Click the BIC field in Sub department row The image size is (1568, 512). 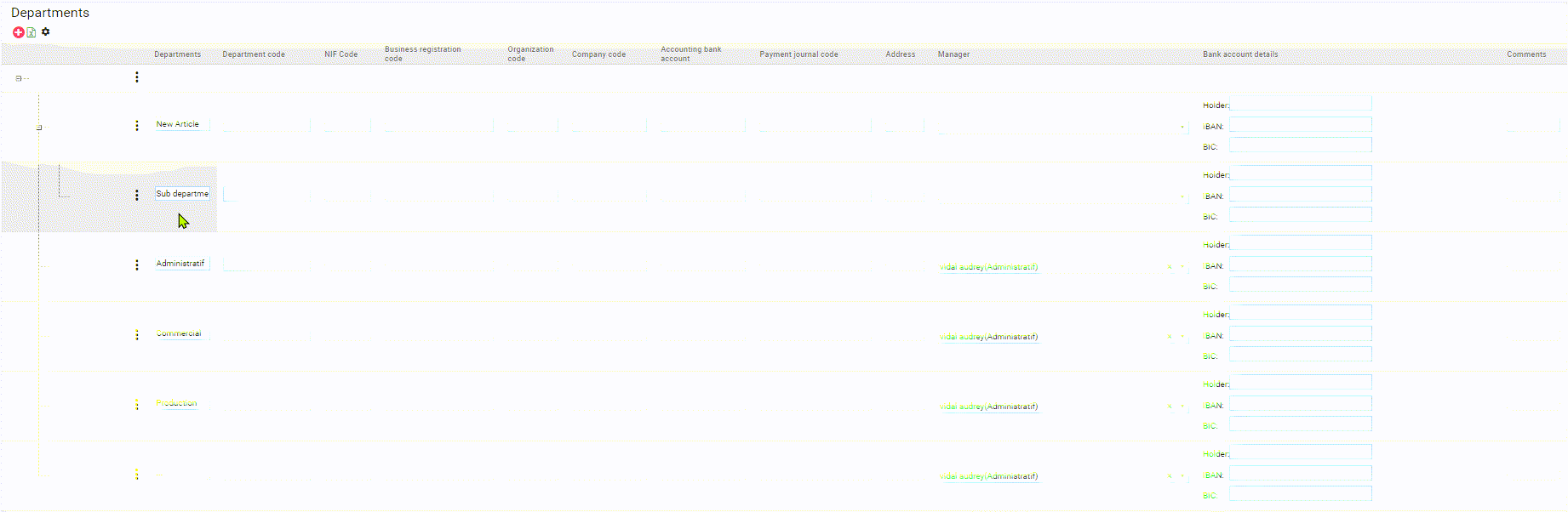pos(1300,215)
